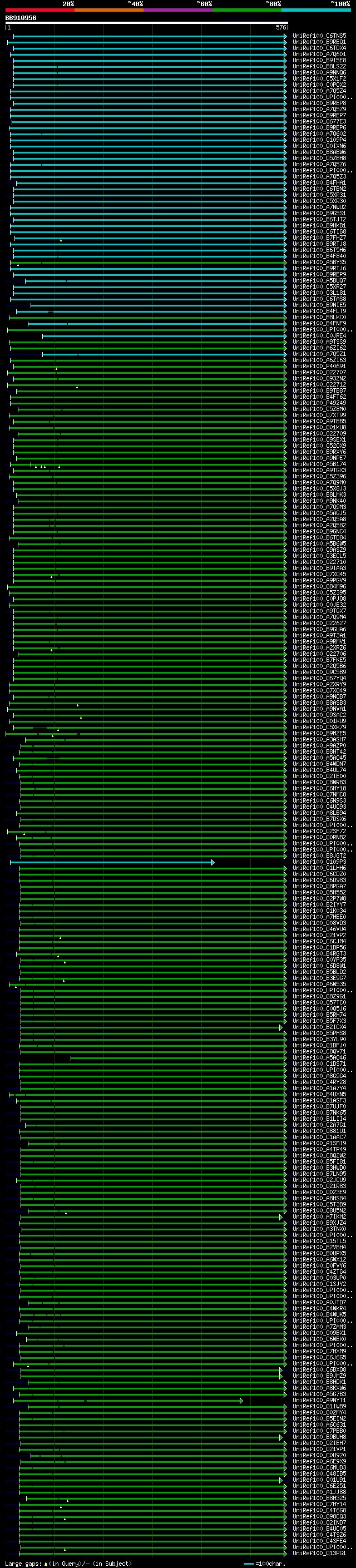The image size is (356, 1568).
Task: Select the UniRef100_B7FHZ7 label
Action: point(319,238)
